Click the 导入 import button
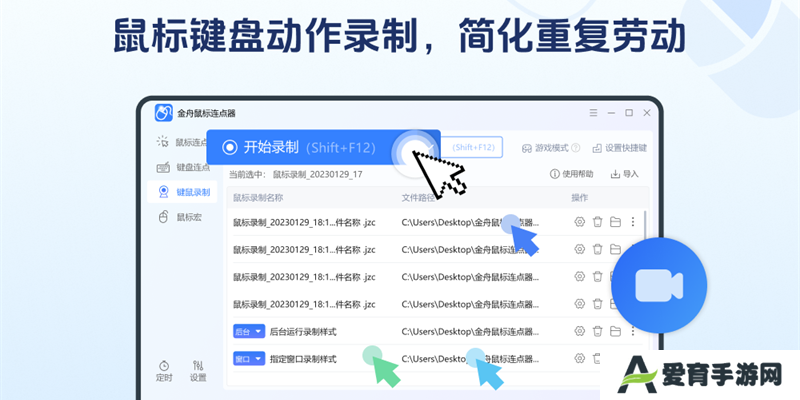The height and width of the screenshot is (400, 800). click(x=624, y=174)
